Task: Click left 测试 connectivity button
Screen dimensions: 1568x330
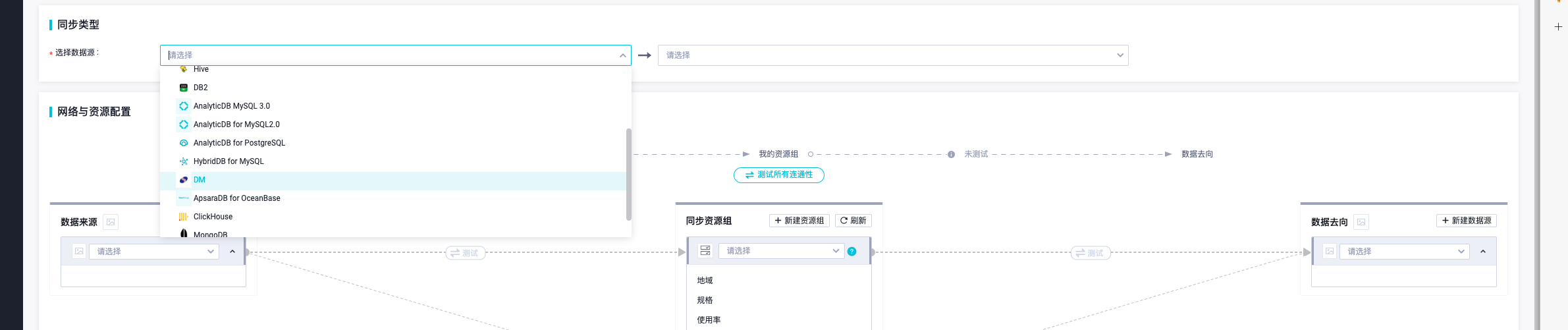Action: pos(466,253)
